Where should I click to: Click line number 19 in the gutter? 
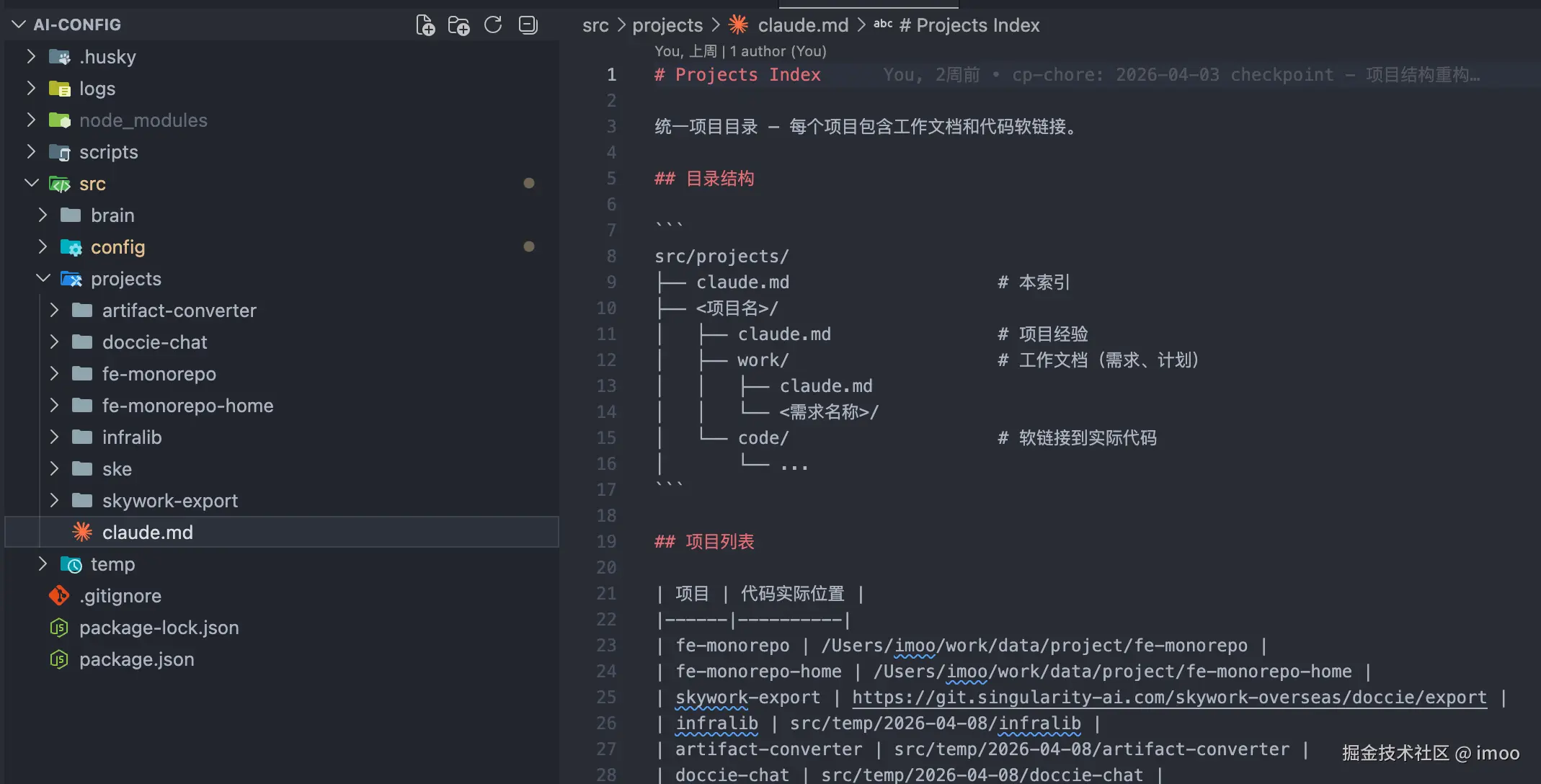606,542
